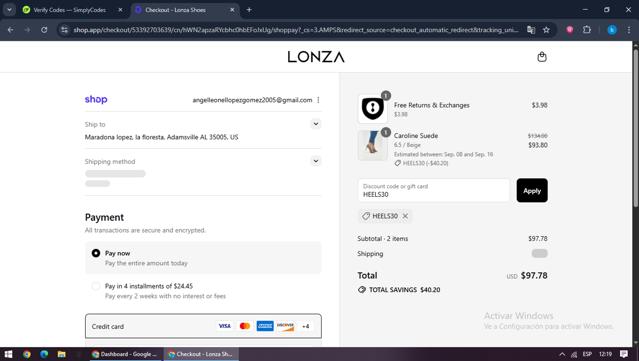Viewport: 639px width, 361px height.
Task: Open the Windows Start menu
Action: coord(8,354)
